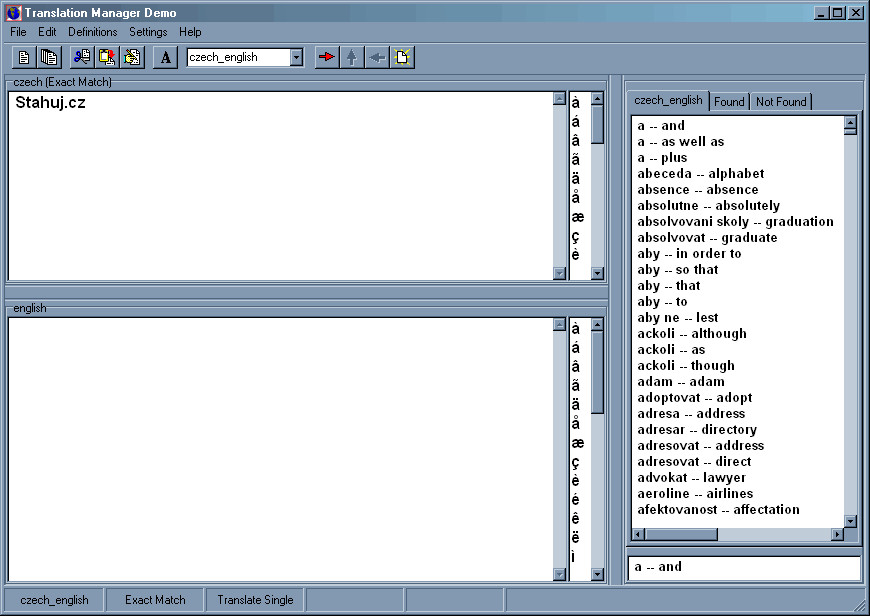Insert 'ë' from the english character palette
This screenshot has height=616, width=870.
tap(576, 537)
